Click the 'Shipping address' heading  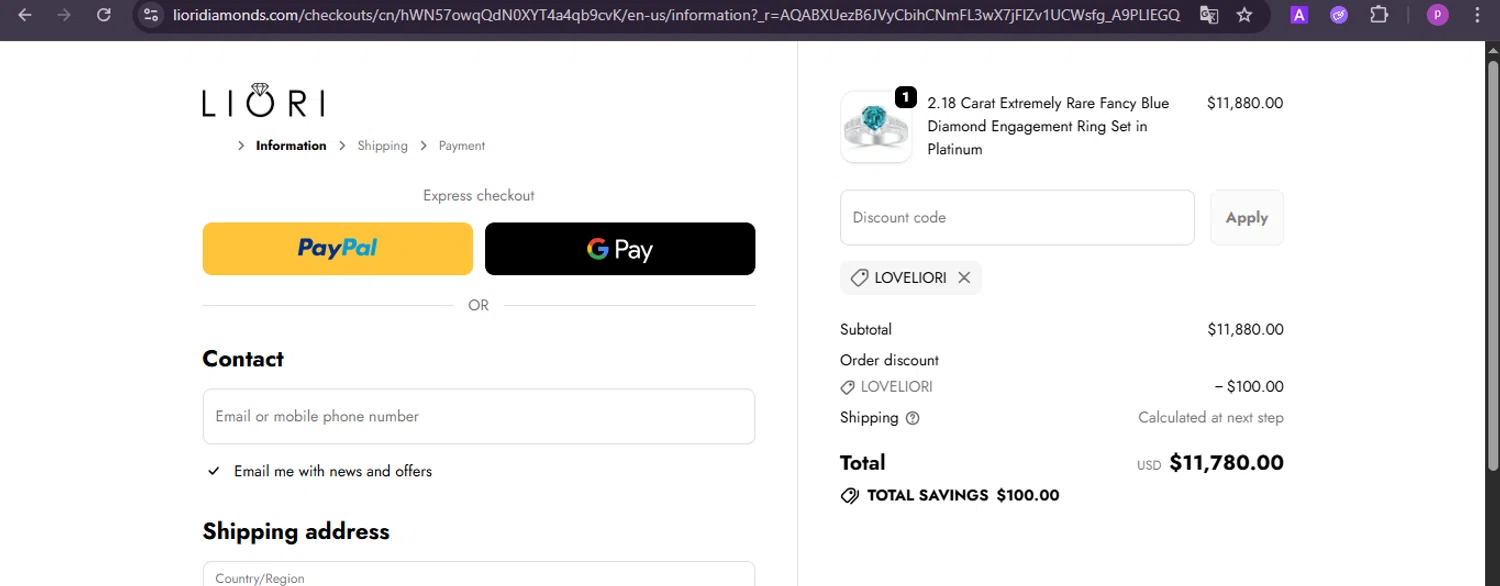click(296, 531)
